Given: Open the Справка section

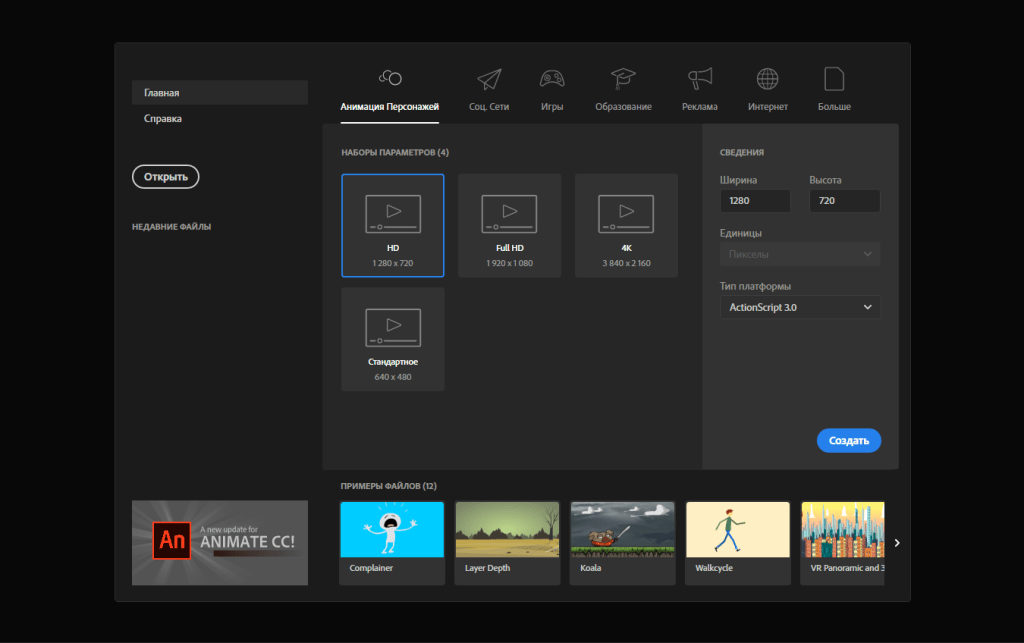Looking at the screenshot, I should (x=165, y=118).
